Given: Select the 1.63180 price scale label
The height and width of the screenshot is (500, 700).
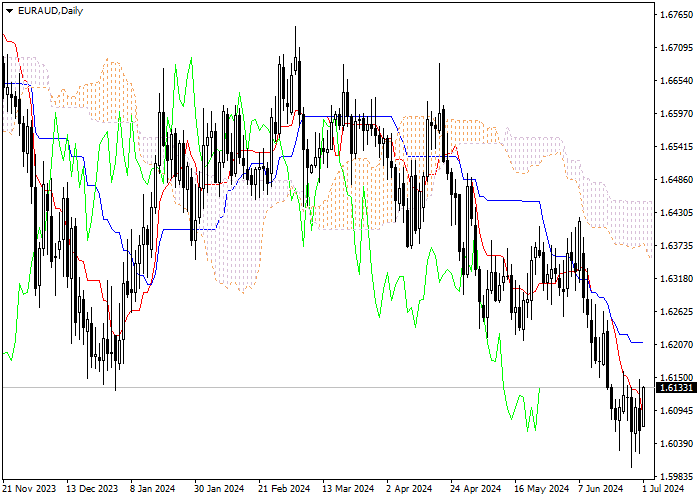Looking at the screenshot, I should pyautogui.click(x=676, y=279).
